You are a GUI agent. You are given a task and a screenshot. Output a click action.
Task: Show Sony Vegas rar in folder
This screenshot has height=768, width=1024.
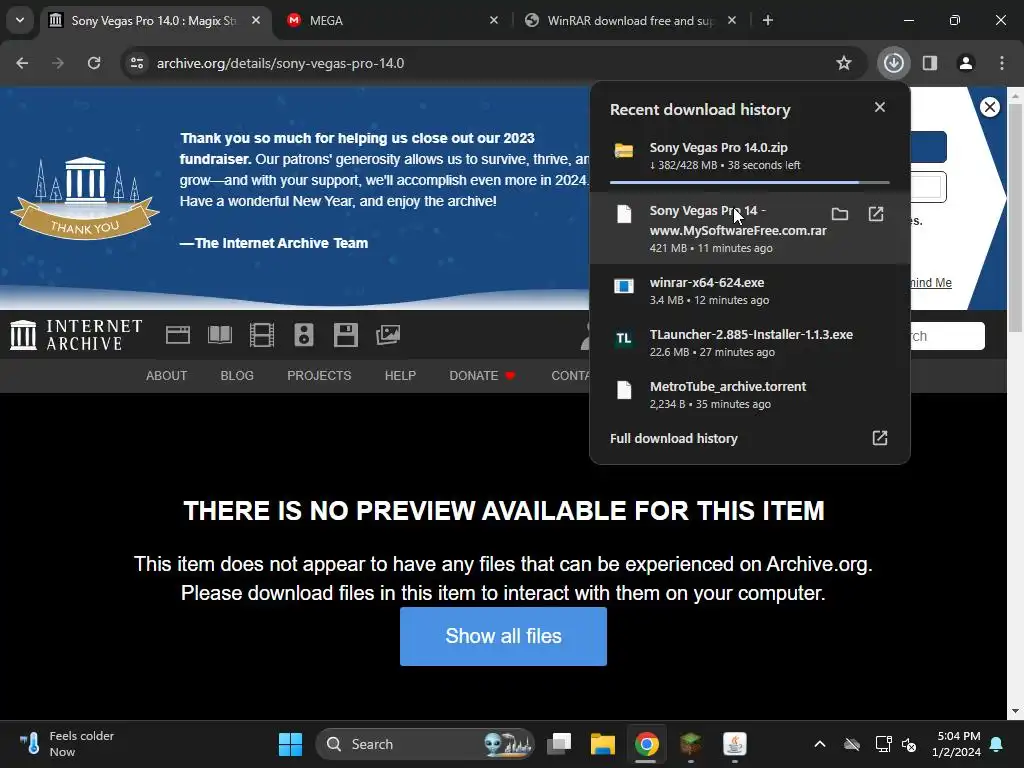(840, 214)
